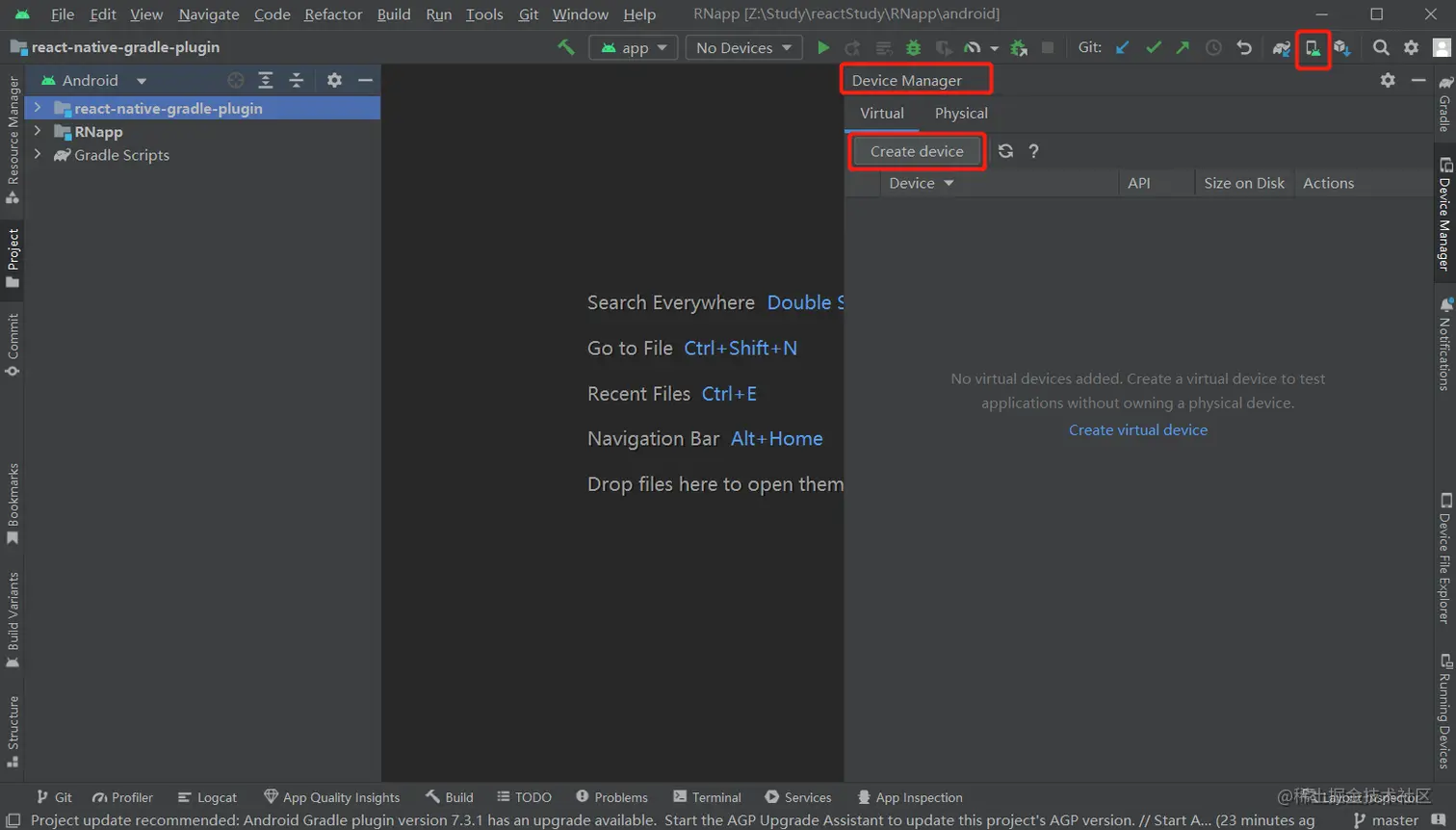The height and width of the screenshot is (830, 1456).
Task: Open the Refactor menu
Action: 333,14
